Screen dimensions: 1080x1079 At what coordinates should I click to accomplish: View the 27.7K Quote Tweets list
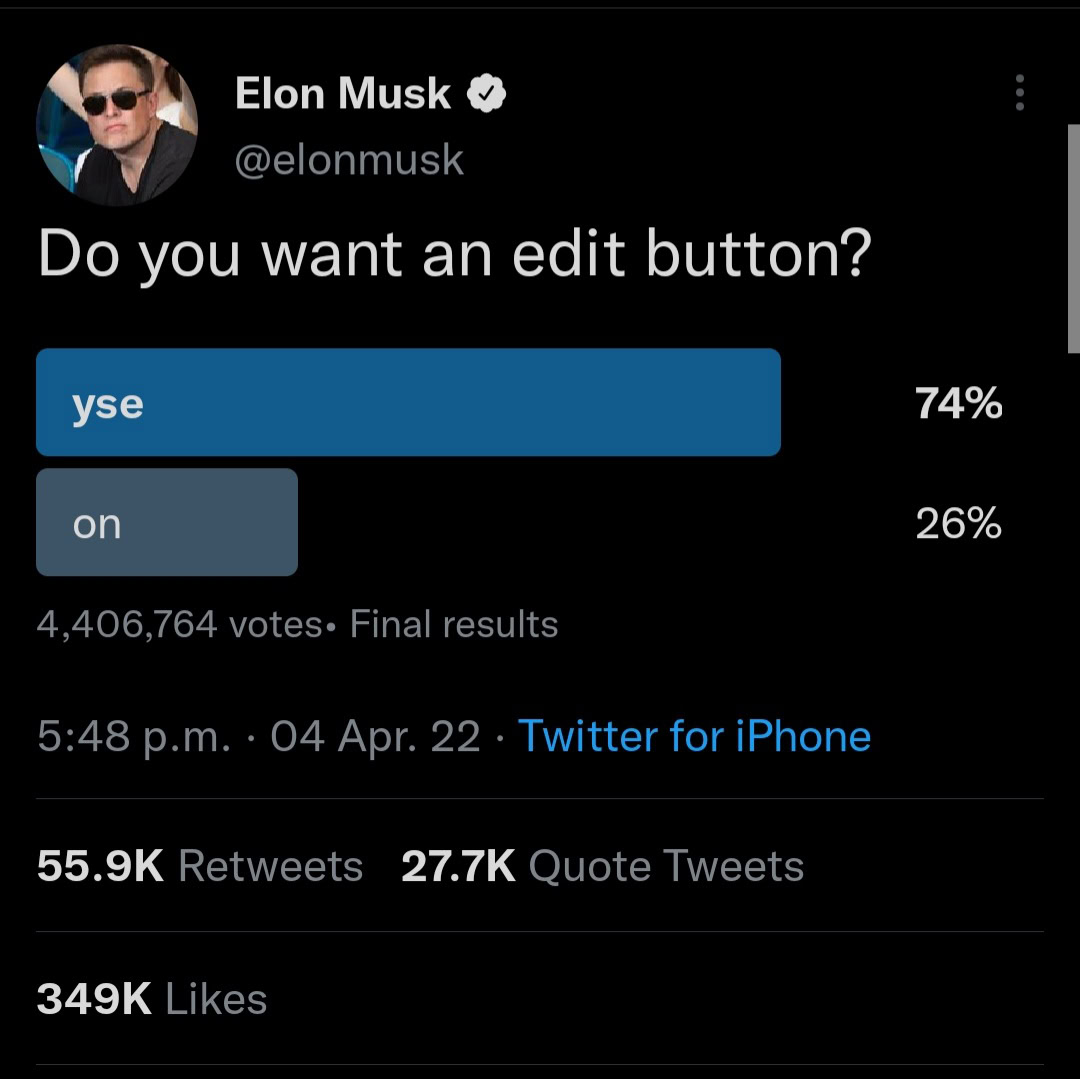602,866
